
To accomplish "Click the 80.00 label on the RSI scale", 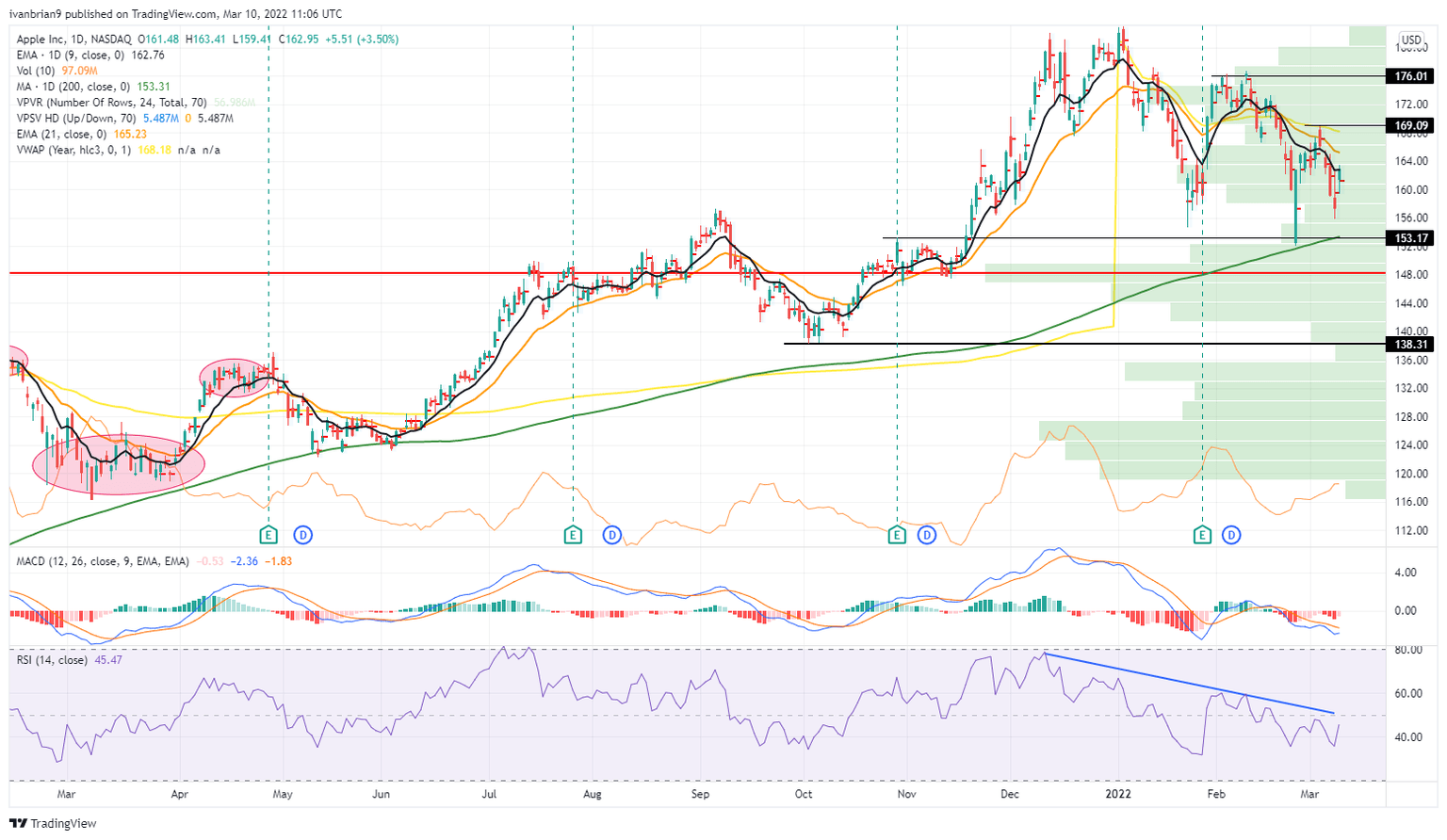I will pyautogui.click(x=1406, y=650).
